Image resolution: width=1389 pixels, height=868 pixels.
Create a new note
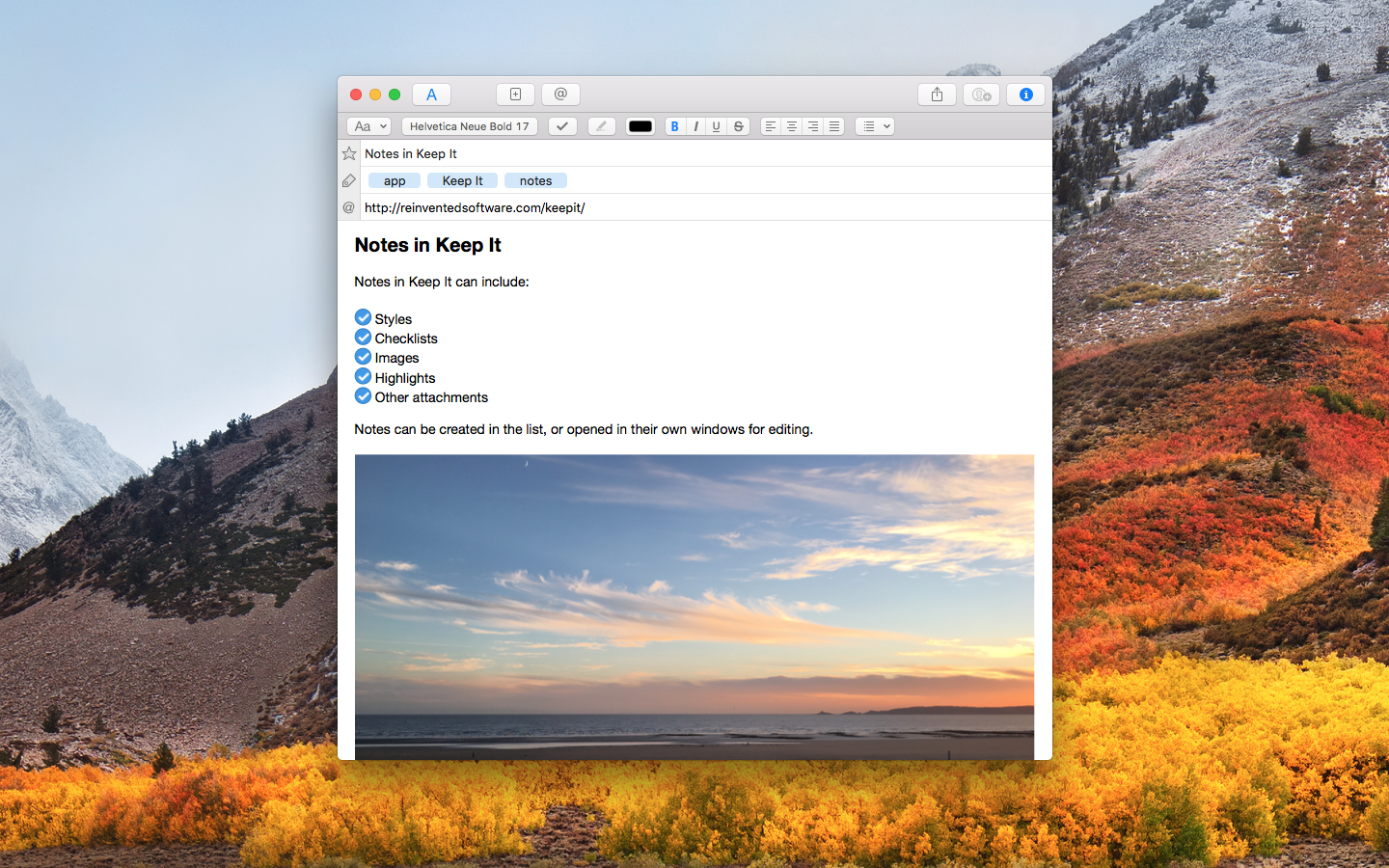(515, 94)
